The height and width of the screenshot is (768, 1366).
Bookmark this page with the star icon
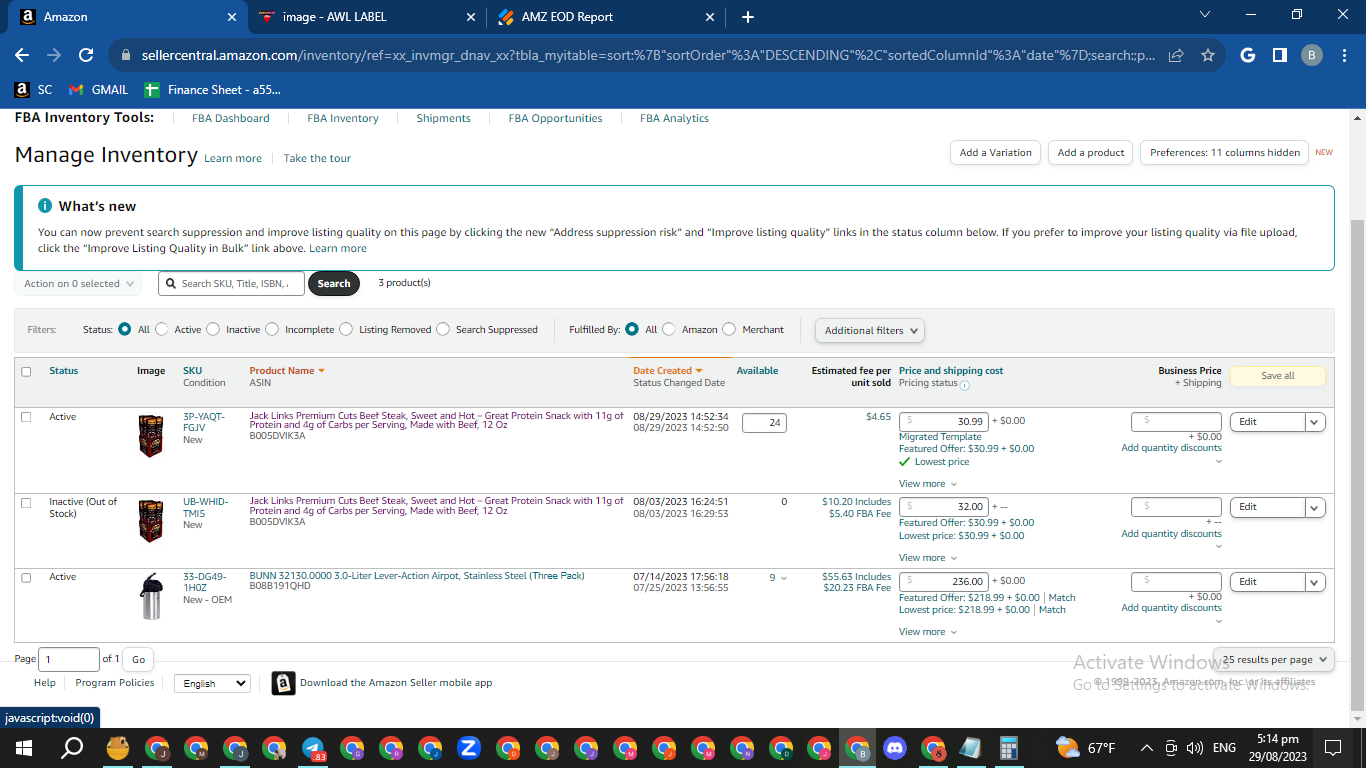click(x=1208, y=56)
